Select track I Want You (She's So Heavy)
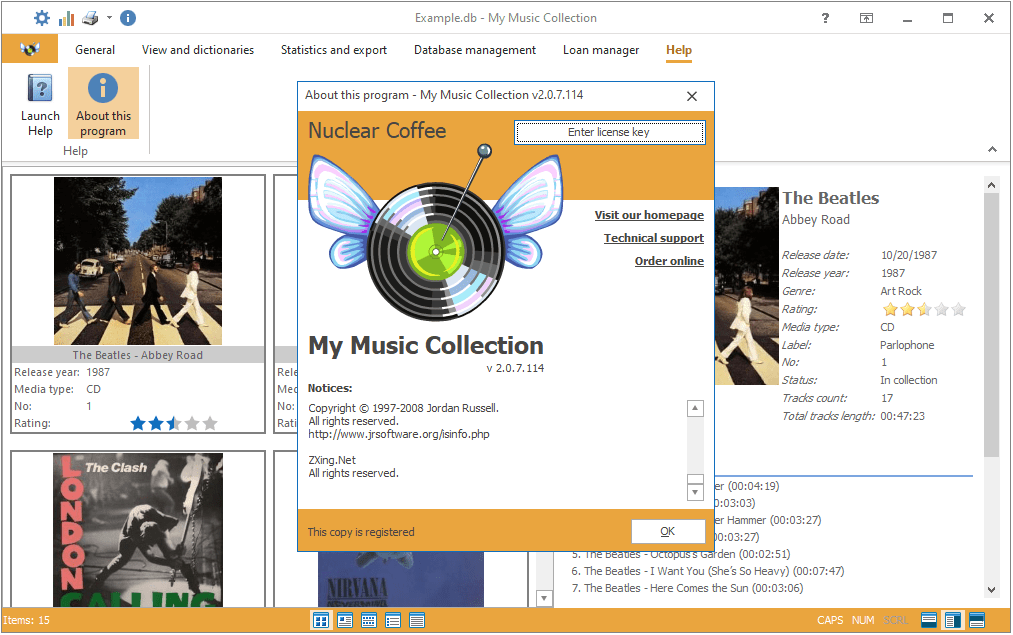The height and width of the screenshot is (635, 1013). click(707, 571)
